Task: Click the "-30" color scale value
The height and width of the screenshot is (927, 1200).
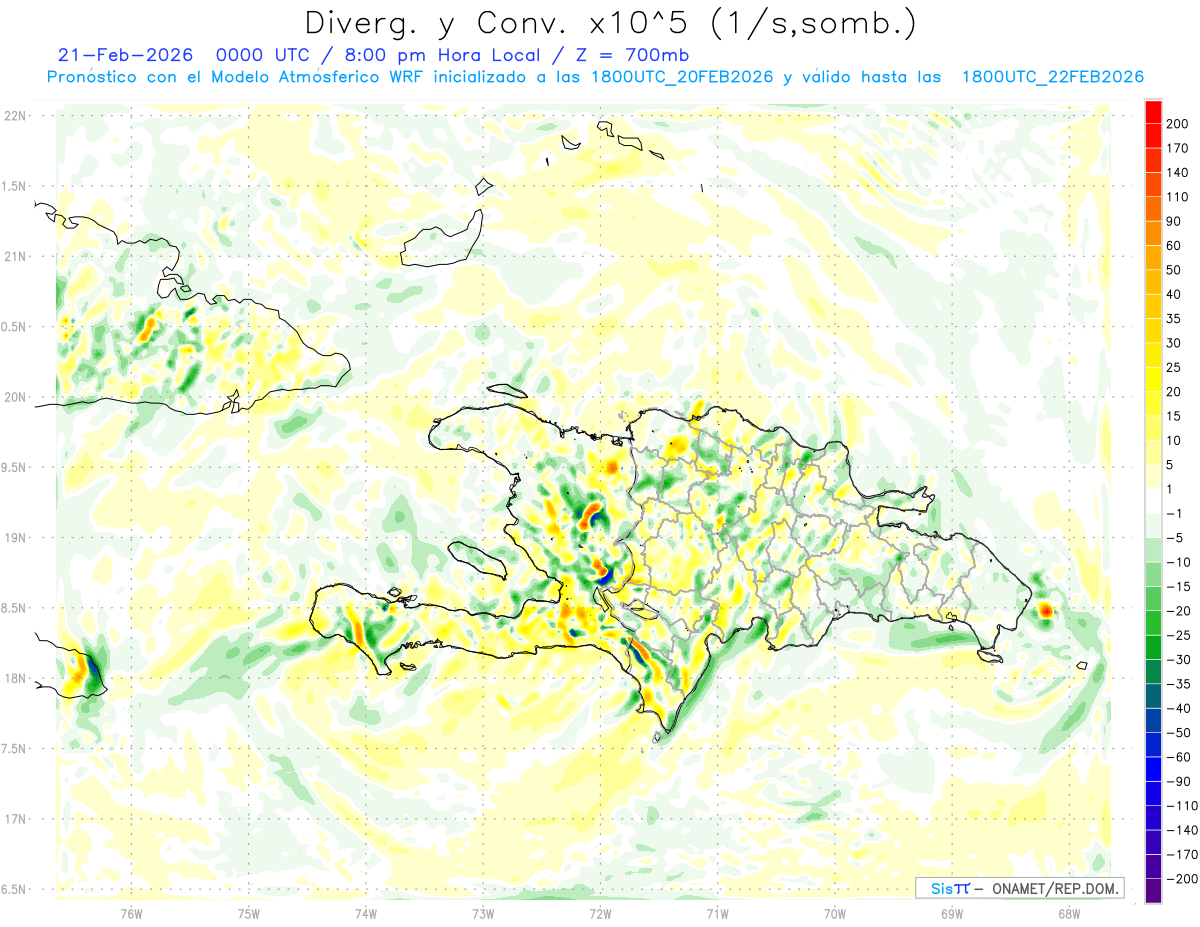Action: point(1178,660)
